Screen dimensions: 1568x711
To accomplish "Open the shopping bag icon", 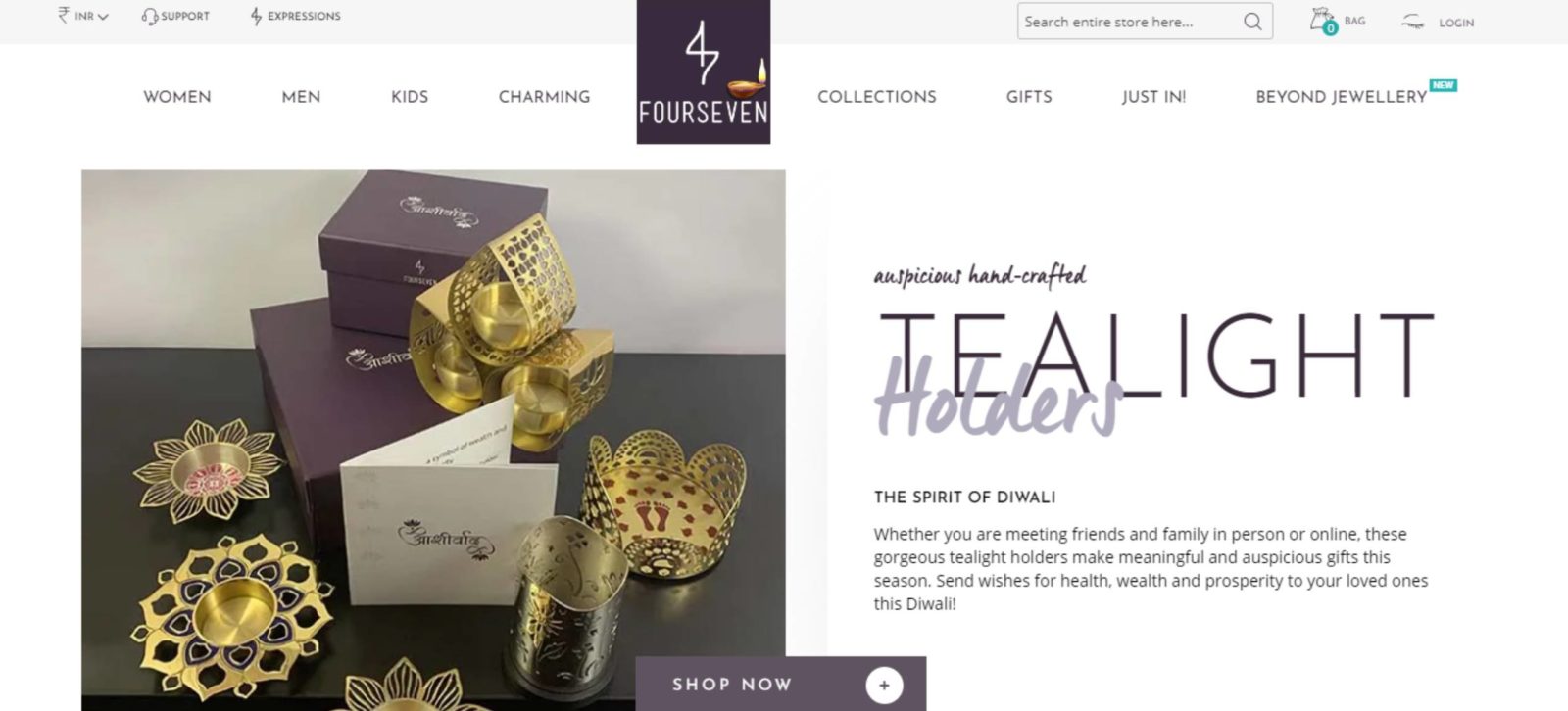I will pos(1323,21).
